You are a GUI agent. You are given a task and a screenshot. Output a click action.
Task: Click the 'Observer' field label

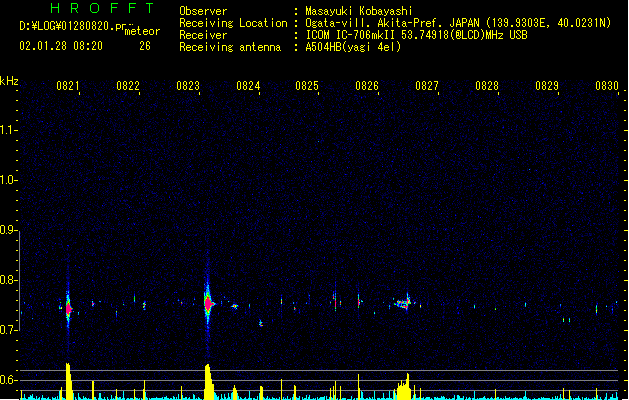203,11
